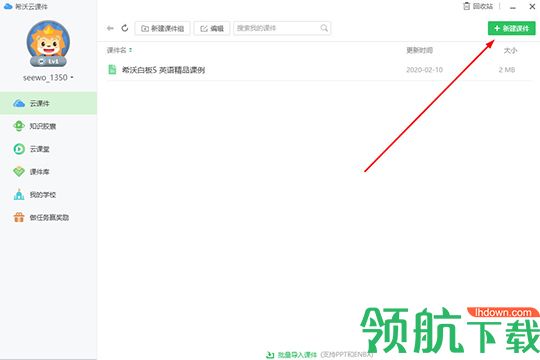Open the 回收站 recycle bin

[x=478, y=6]
